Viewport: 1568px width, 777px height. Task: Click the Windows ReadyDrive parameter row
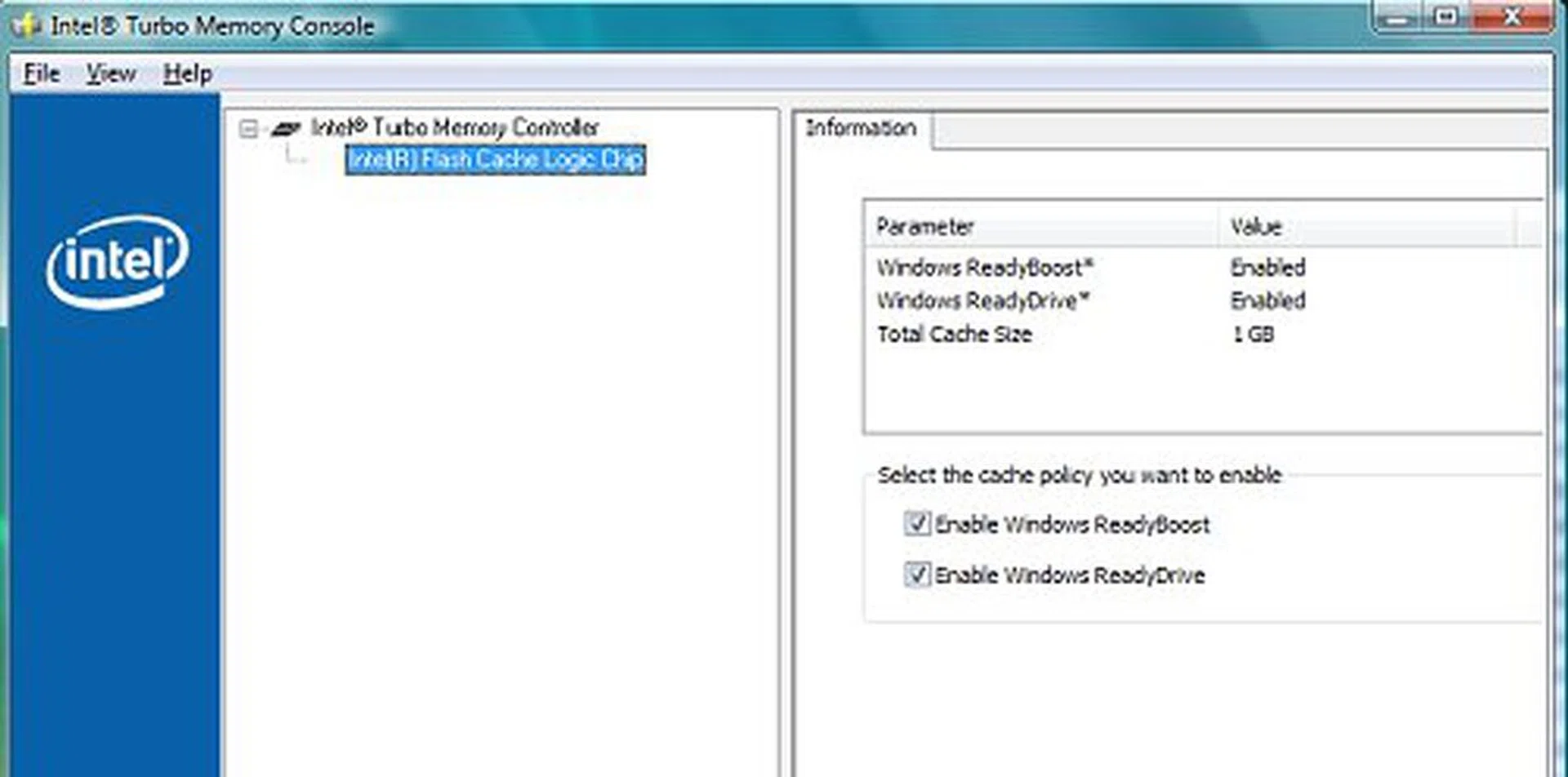click(x=982, y=301)
